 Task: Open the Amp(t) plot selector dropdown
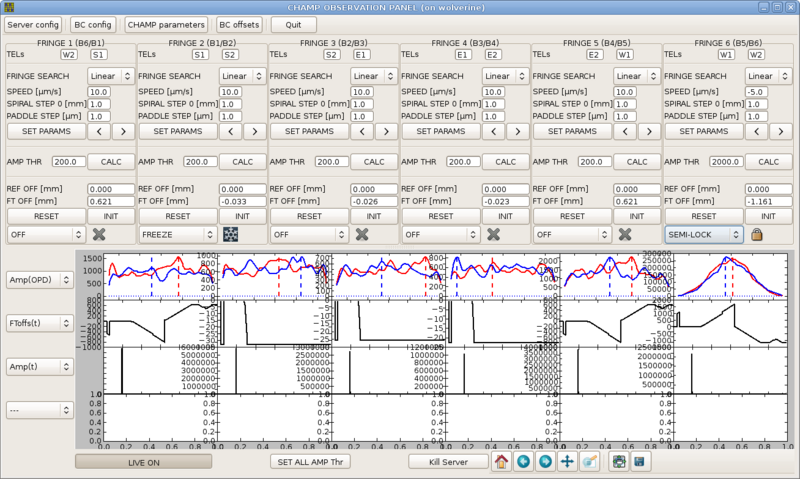point(40,366)
